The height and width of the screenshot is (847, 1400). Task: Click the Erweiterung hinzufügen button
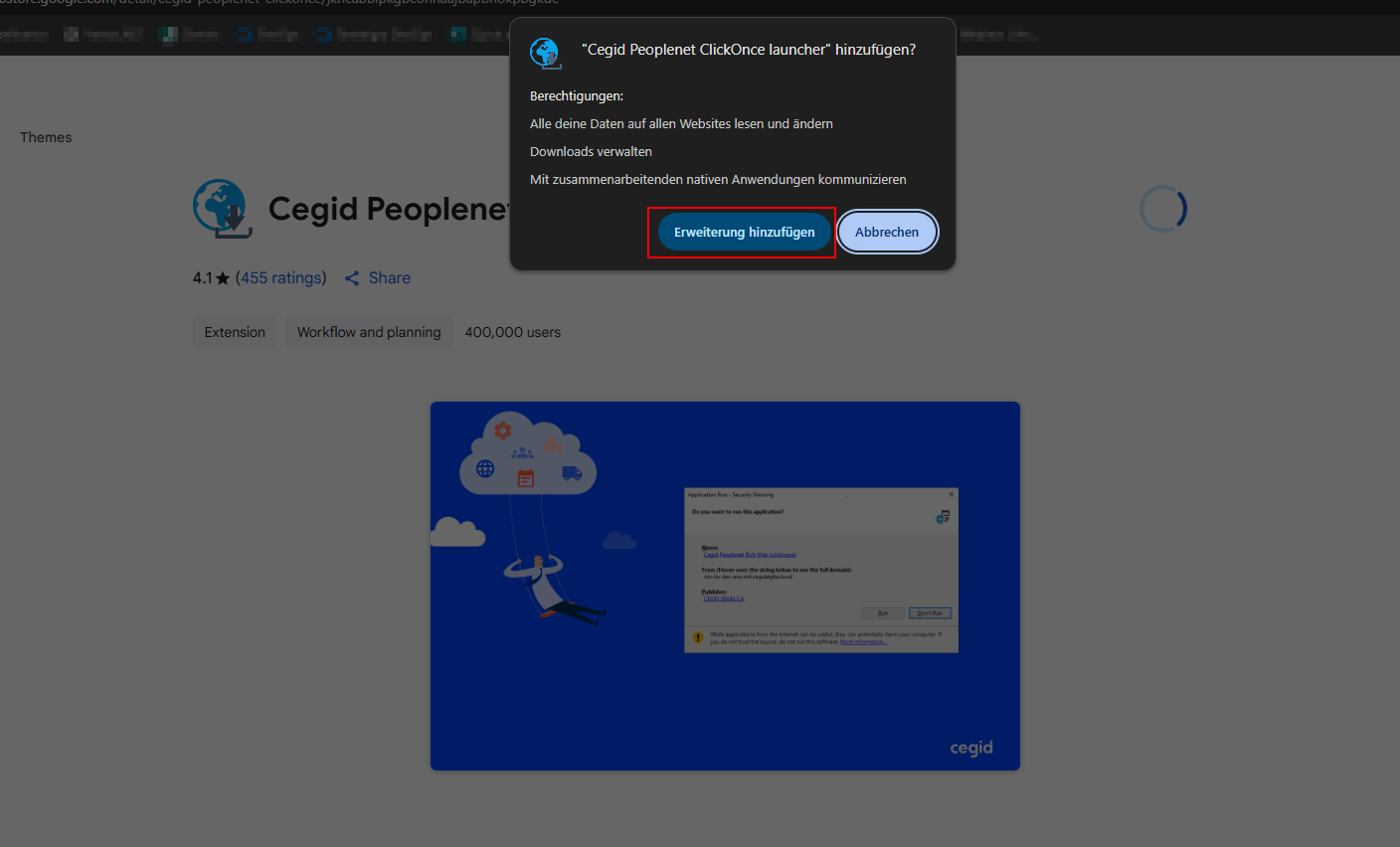coord(744,232)
